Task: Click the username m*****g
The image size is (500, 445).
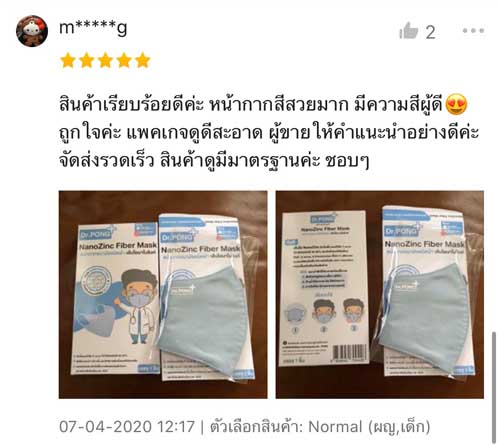Action: [x=93, y=28]
